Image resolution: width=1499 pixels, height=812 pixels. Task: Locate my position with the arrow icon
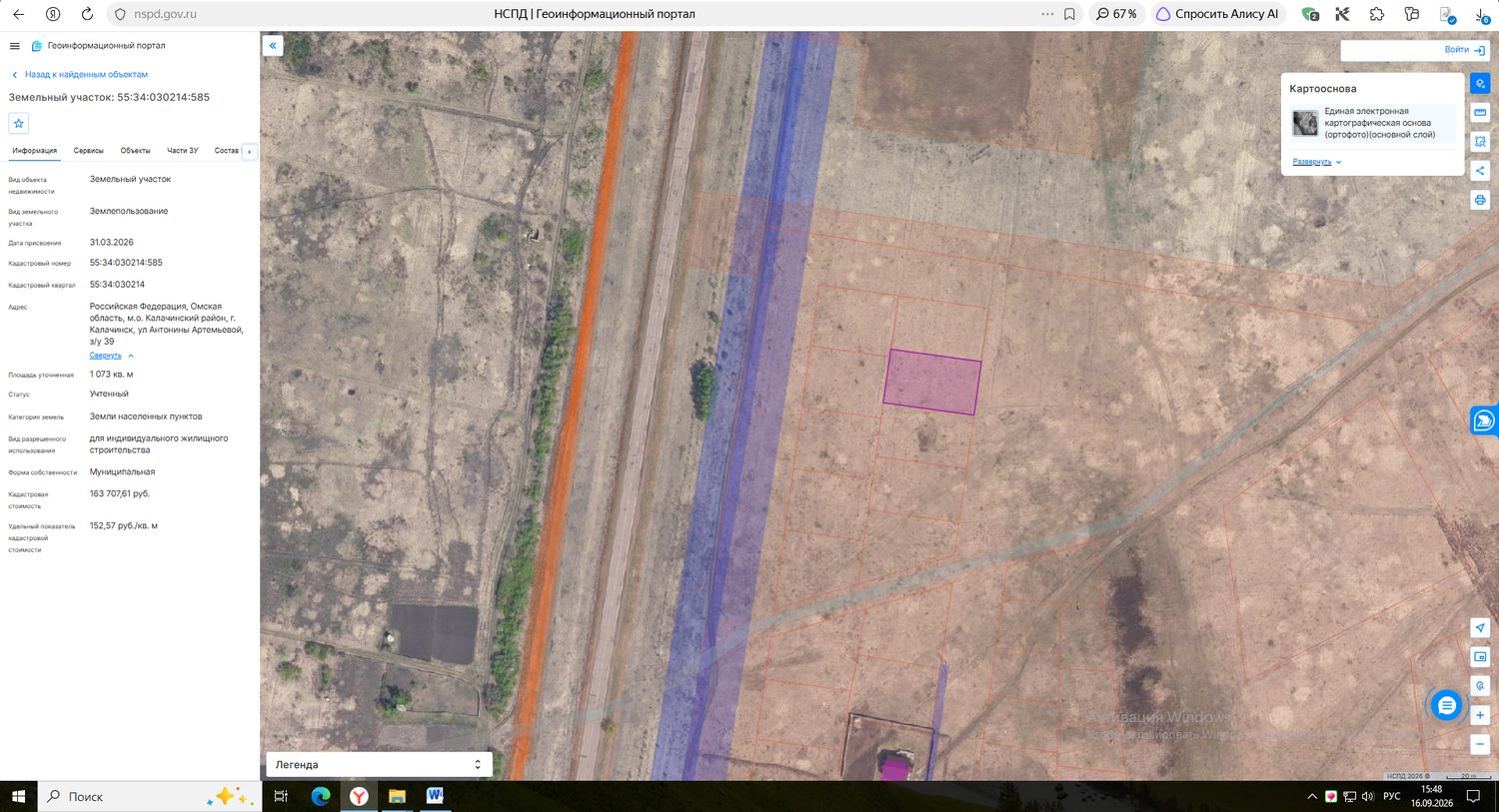[x=1480, y=628]
